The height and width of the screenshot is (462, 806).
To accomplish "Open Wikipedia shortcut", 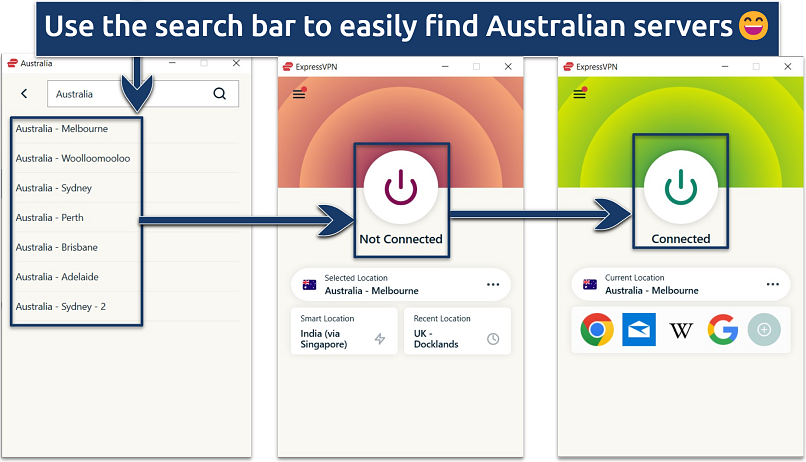I will click(681, 330).
